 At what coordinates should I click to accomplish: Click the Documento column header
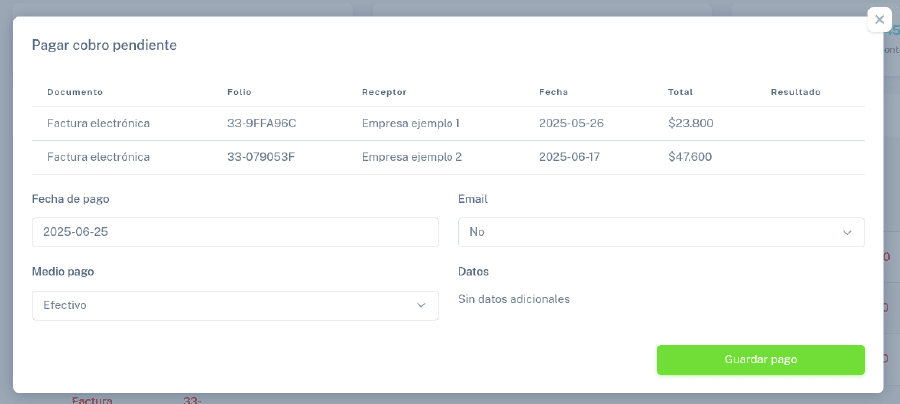[75, 92]
